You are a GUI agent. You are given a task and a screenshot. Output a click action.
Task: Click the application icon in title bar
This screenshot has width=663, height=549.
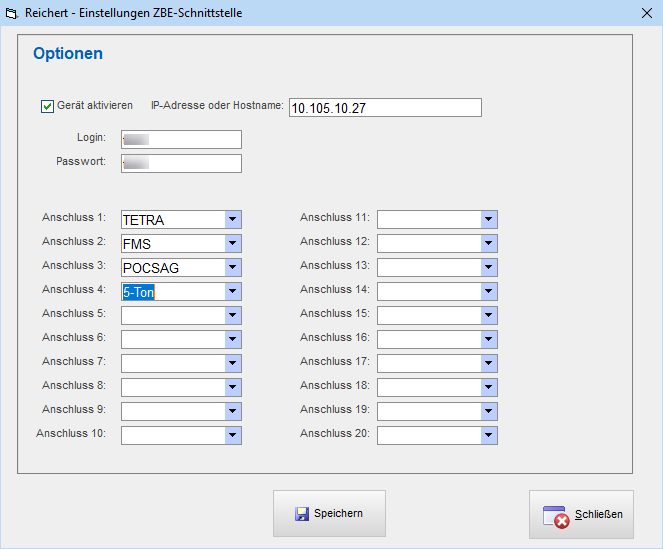click(12, 14)
